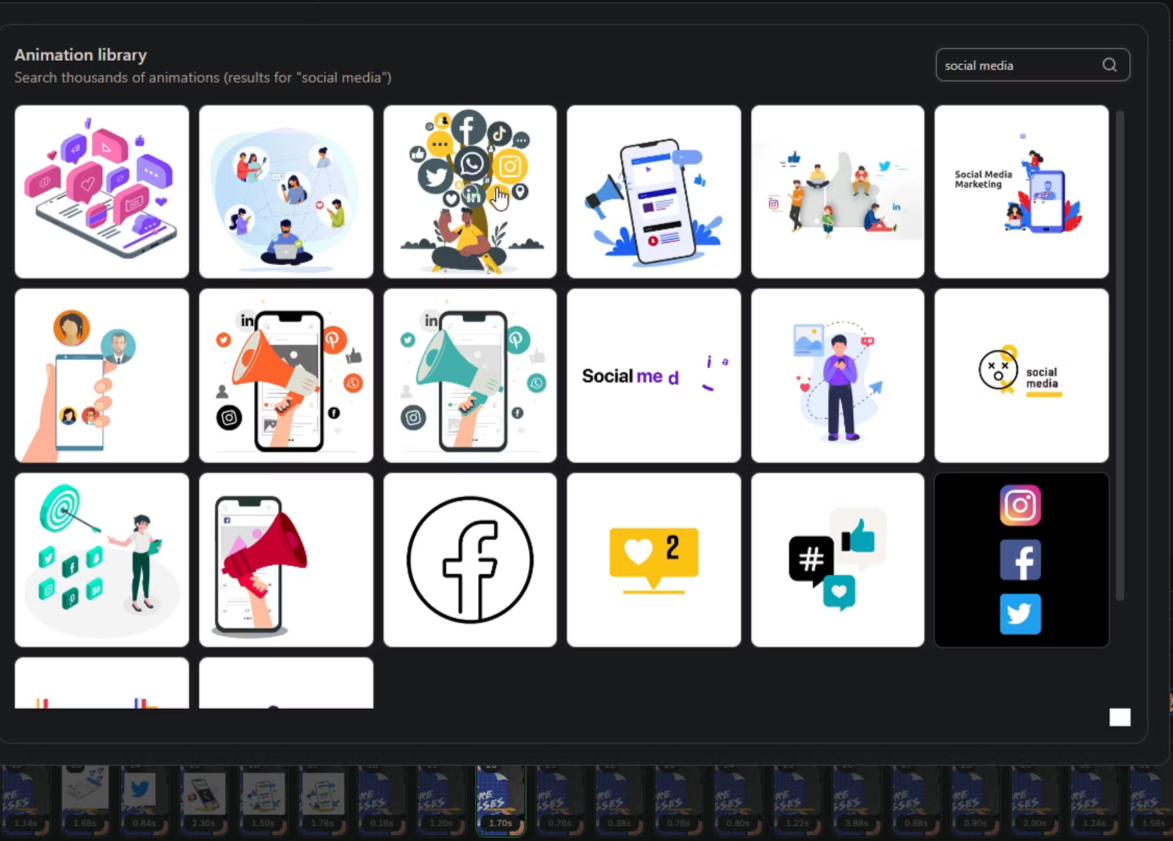The width and height of the screenshot is (1173, 841).
Task: Select the large Facebook logo circle animation
Action: (470, 560)
